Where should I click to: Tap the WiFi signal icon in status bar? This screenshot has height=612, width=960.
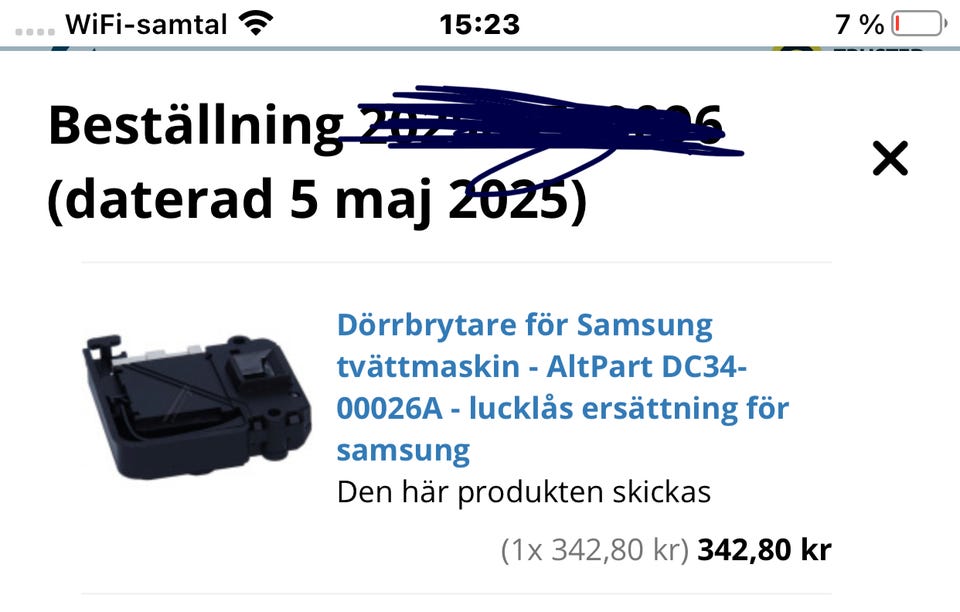click(x=255, y=23)
